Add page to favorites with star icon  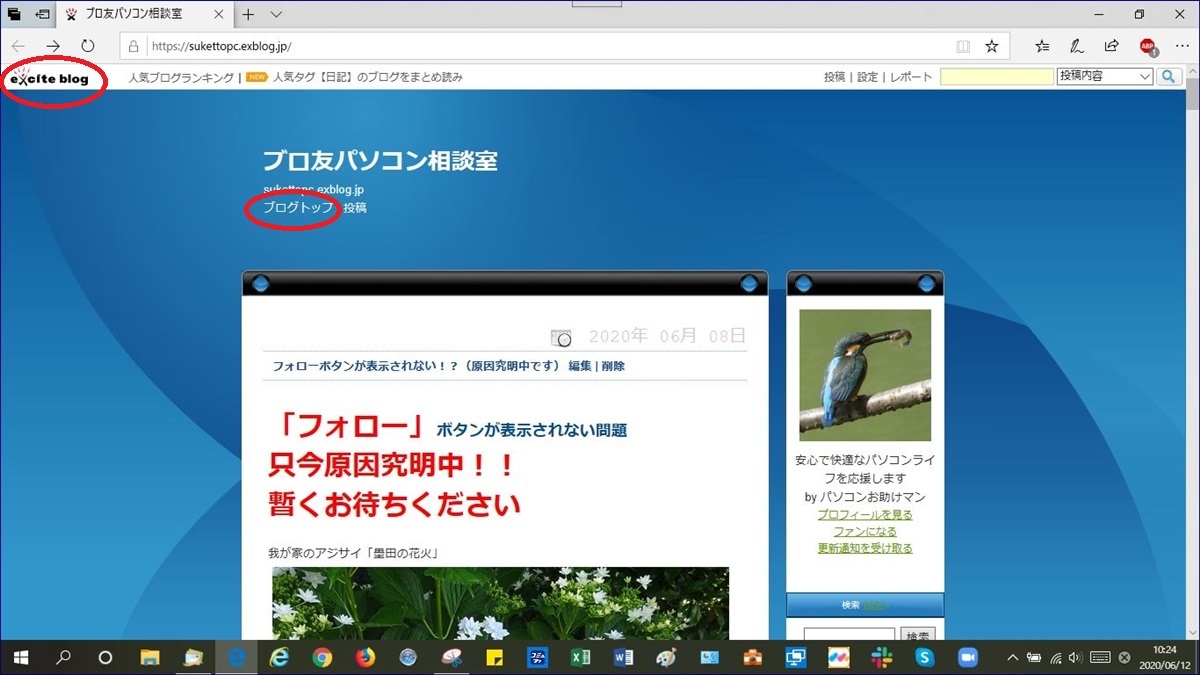(x=991, y=46)
